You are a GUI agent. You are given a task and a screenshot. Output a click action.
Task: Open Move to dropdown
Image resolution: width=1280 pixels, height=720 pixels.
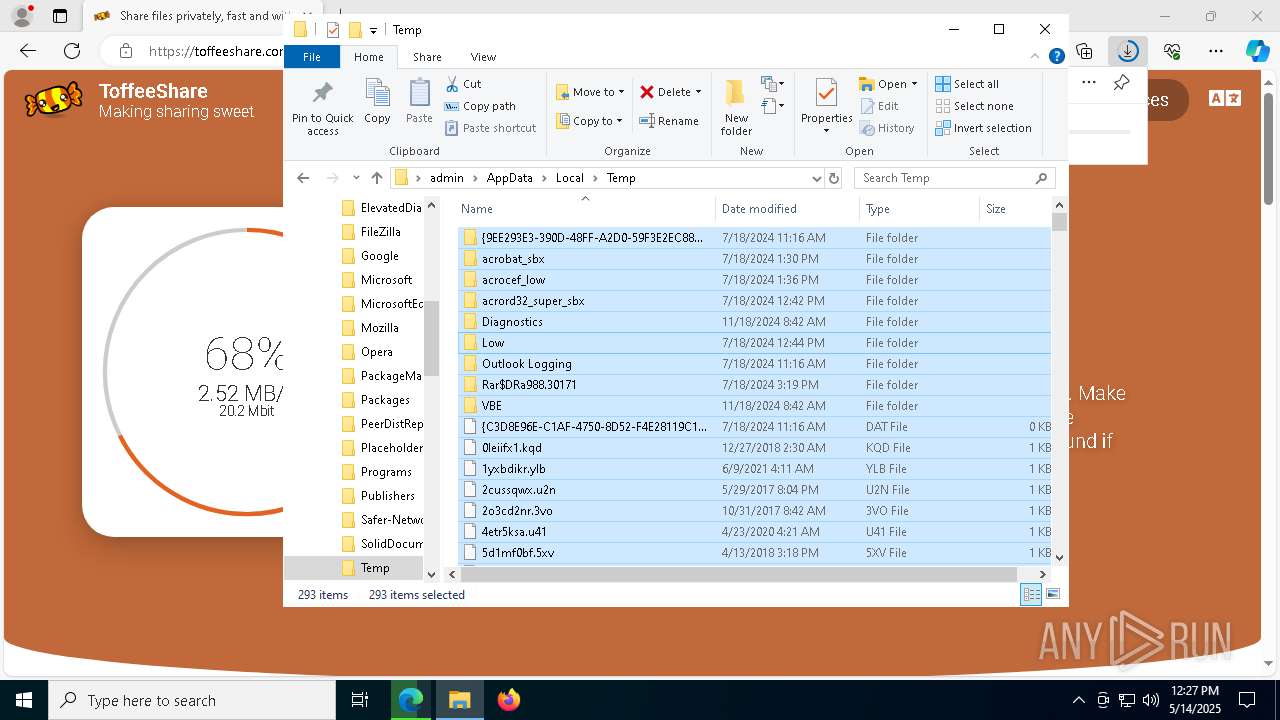[590, 92]
